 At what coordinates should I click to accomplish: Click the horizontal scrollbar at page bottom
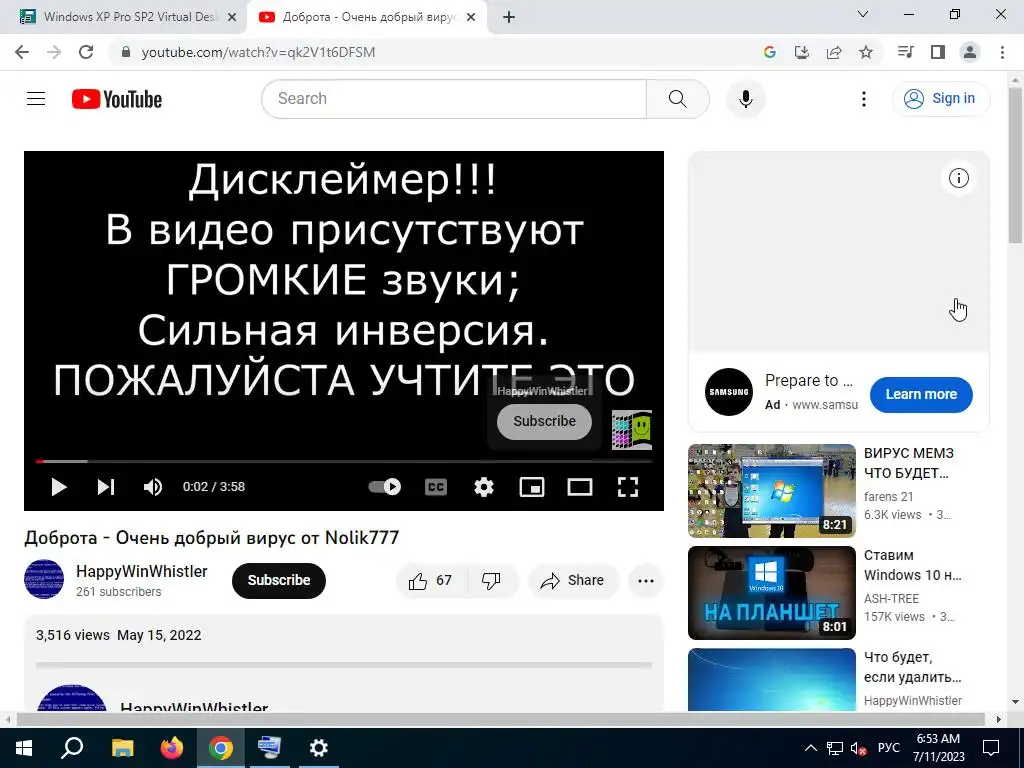click(500, 719)
